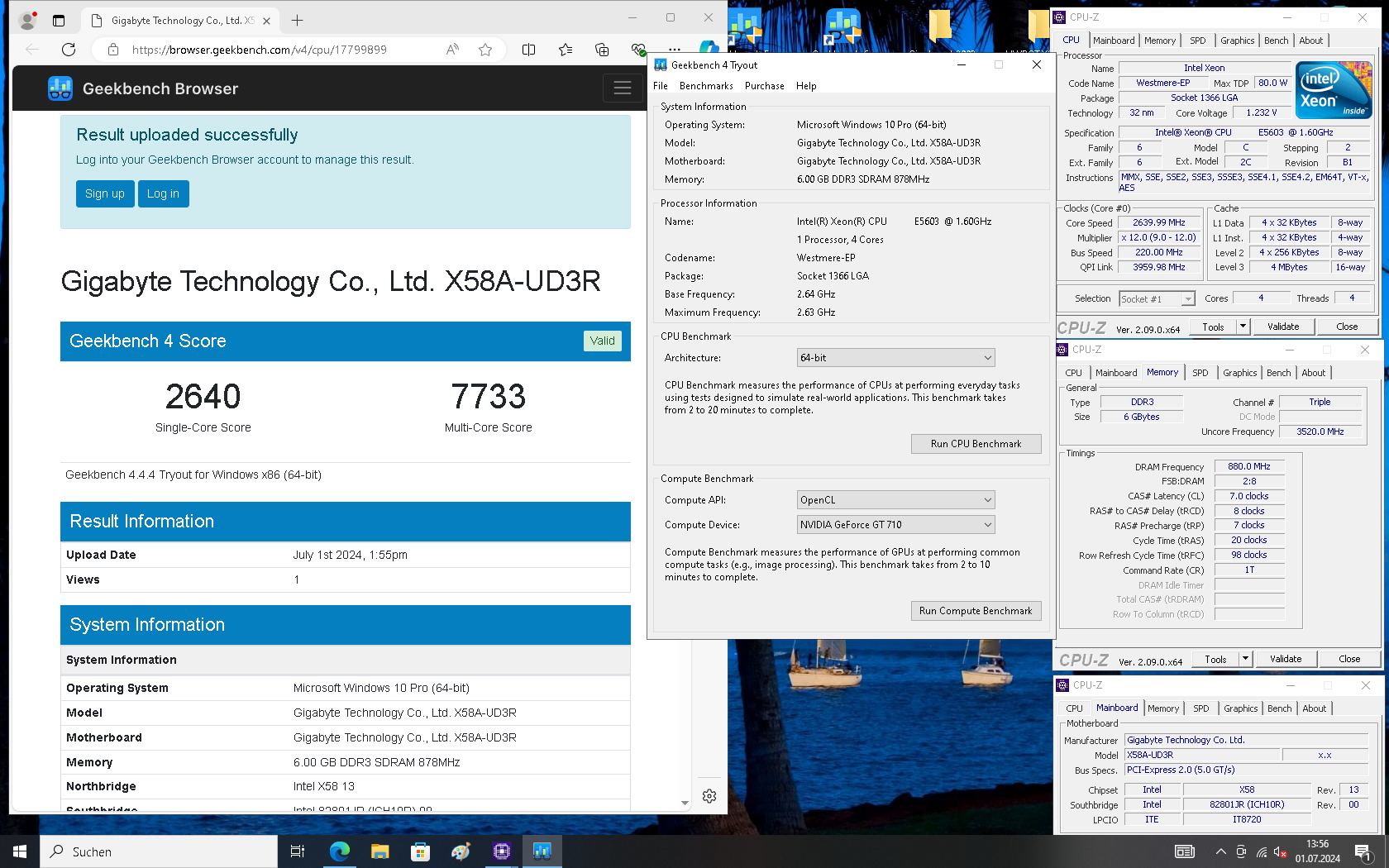The height and width of the screenshot is (868, 1389).
Task: Add page to favorites star
Action: click(x=485, y=50)
